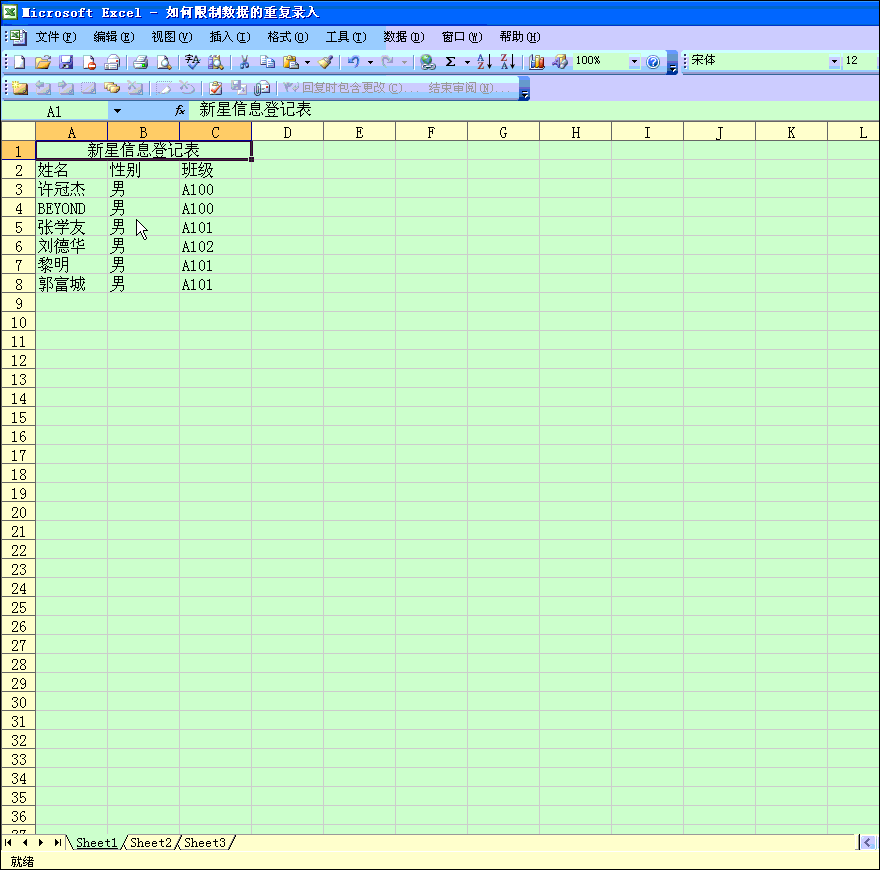
Task: Click the Print icon
Action: tap(141, 62)
